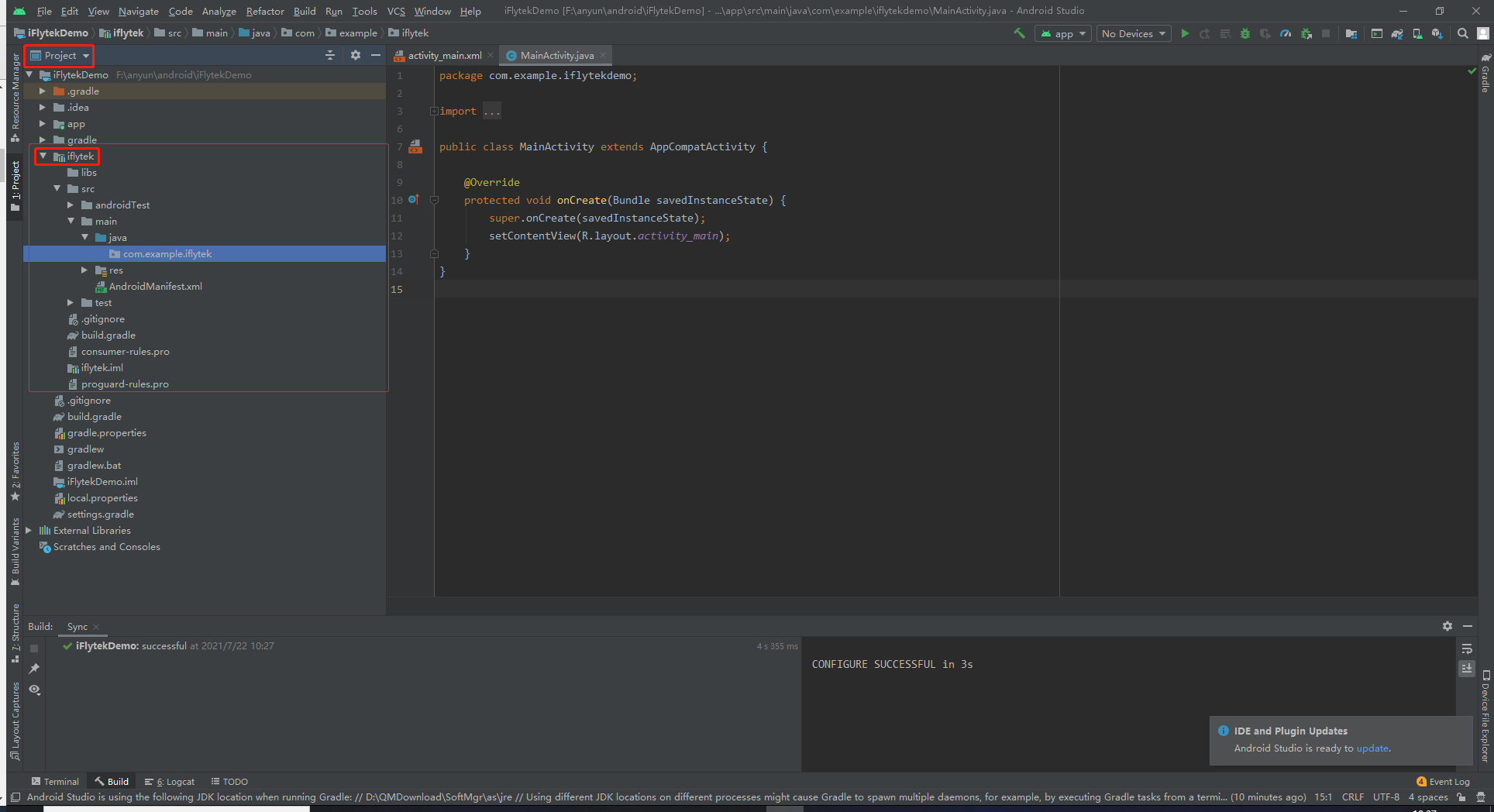Open AVD Manager device icon
The image size is (1494, 812).
[x=1417, y=33]
